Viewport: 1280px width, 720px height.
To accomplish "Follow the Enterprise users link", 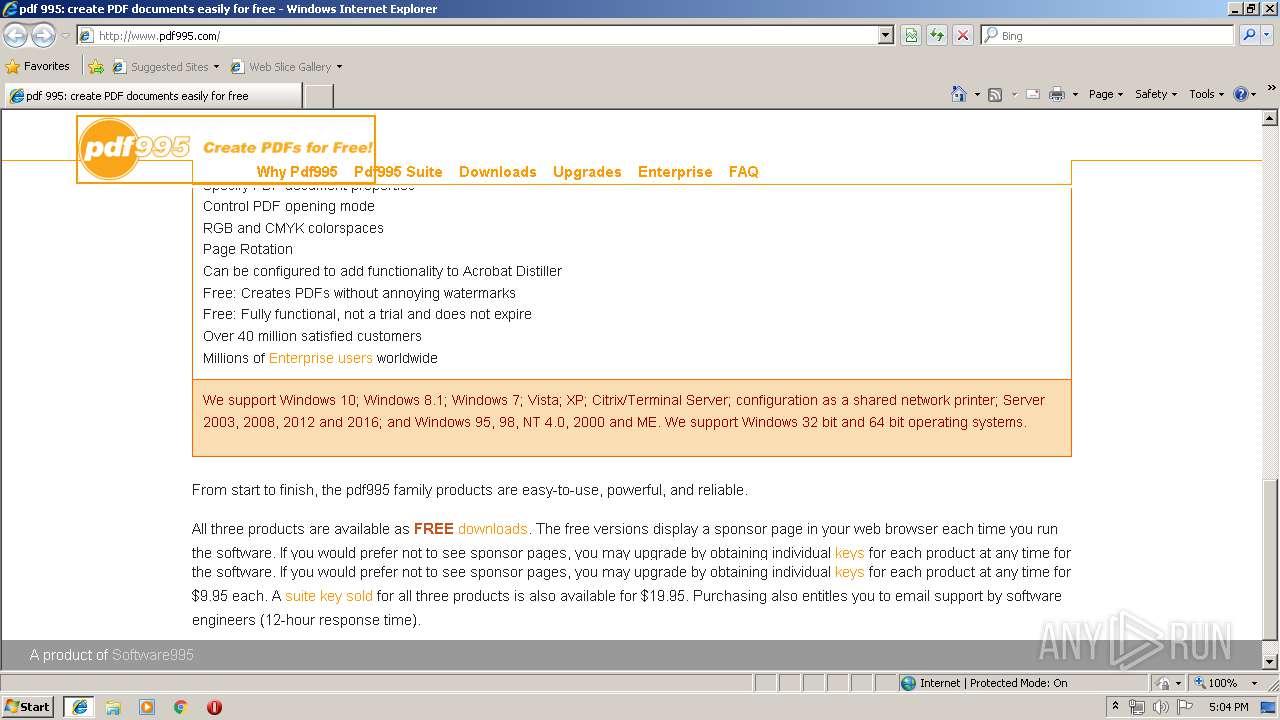I will 321,358.
